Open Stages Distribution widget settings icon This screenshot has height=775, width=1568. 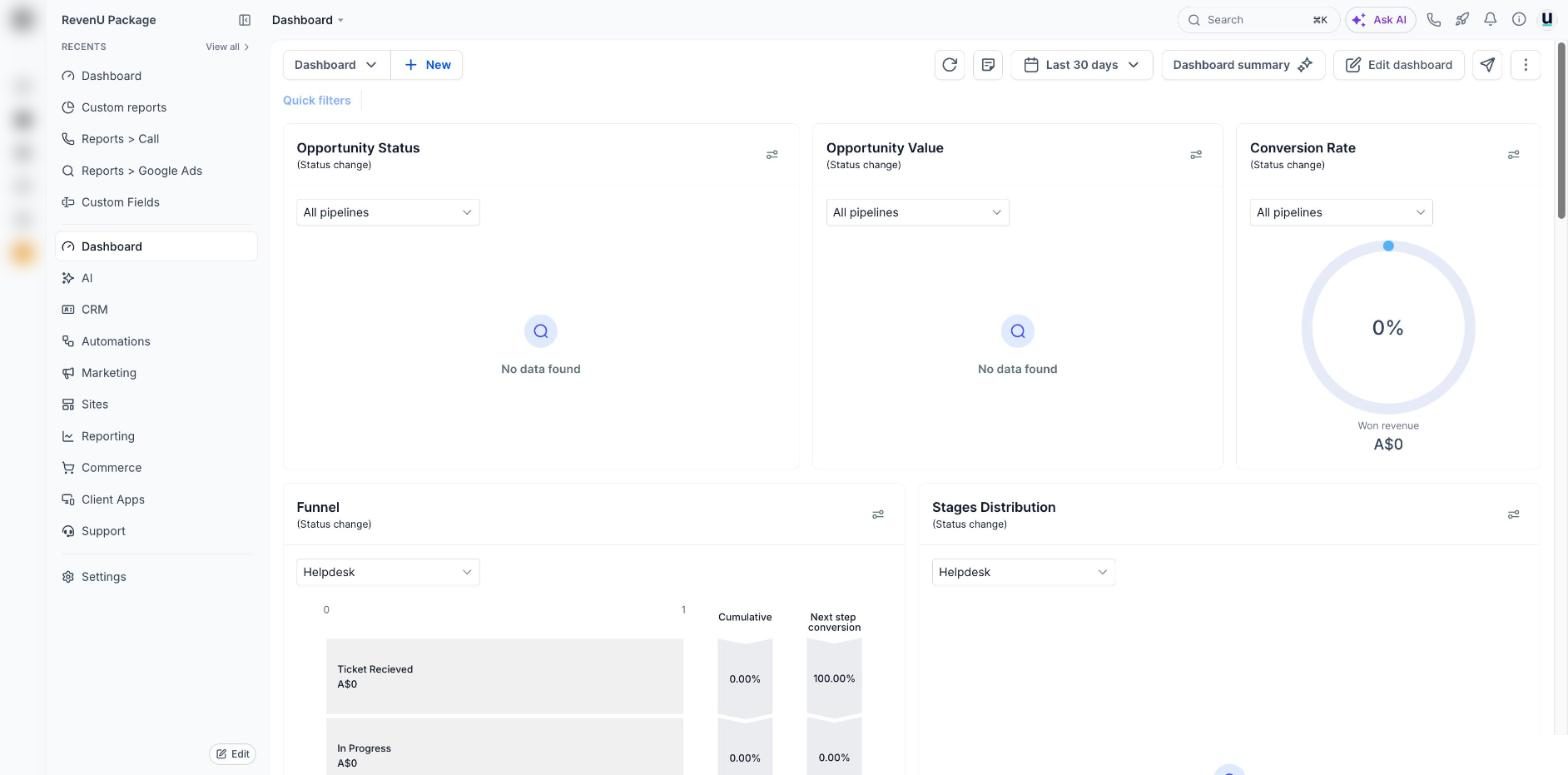pyautogui.click(x=1513, y=515)
